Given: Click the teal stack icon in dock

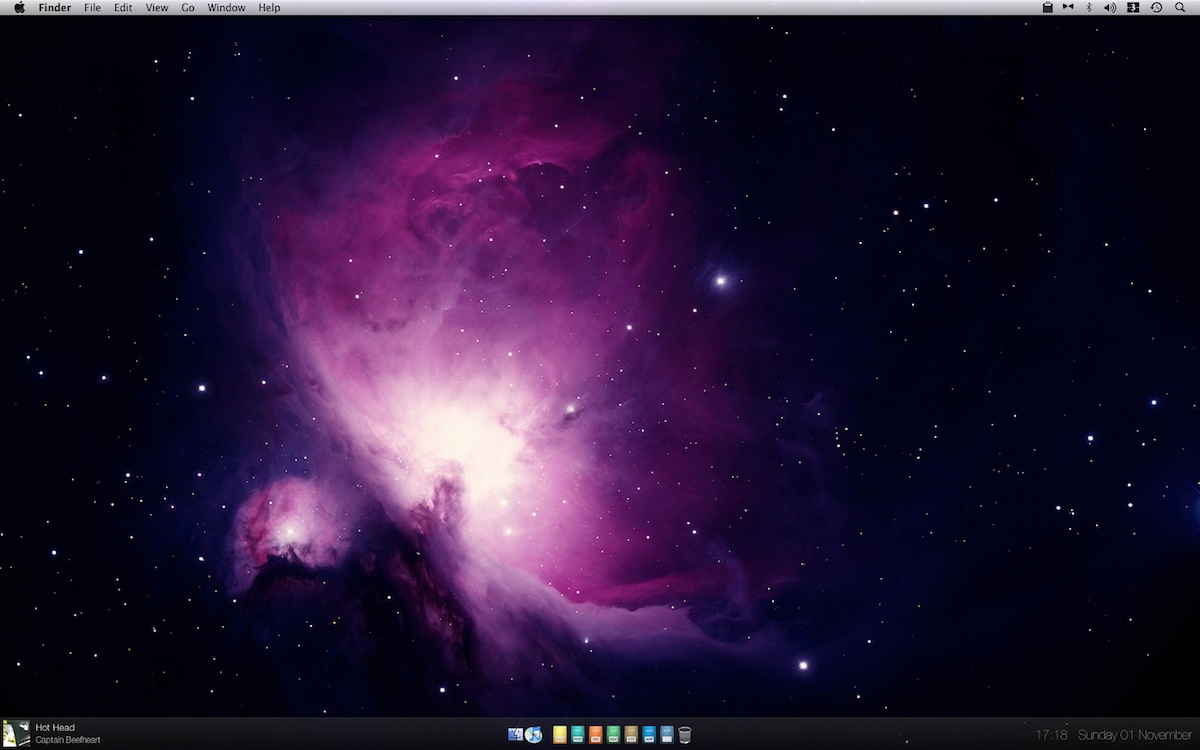Looking at the screenshot, I should (x=578, y=735).
